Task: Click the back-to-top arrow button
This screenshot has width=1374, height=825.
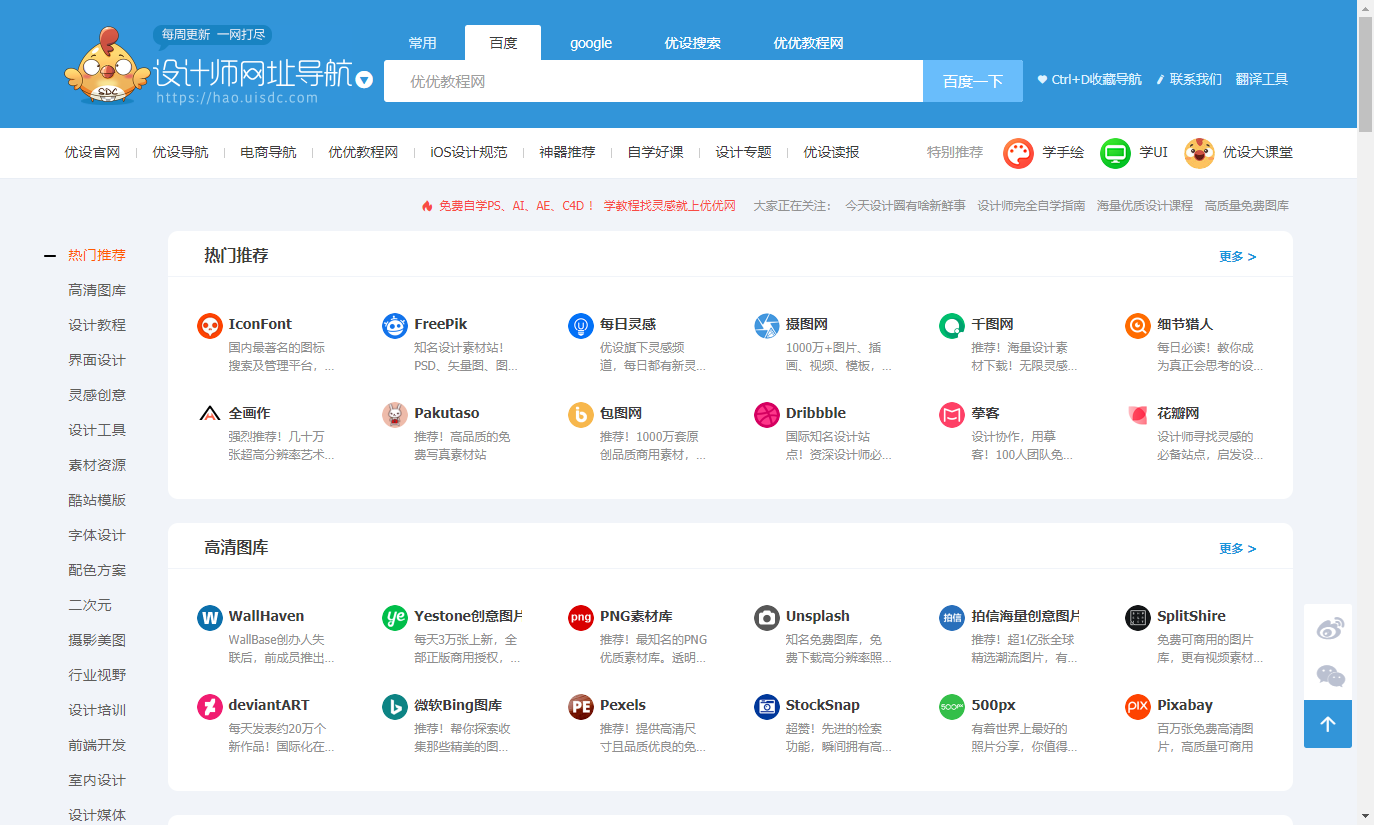Action: tap(1328, 724)
